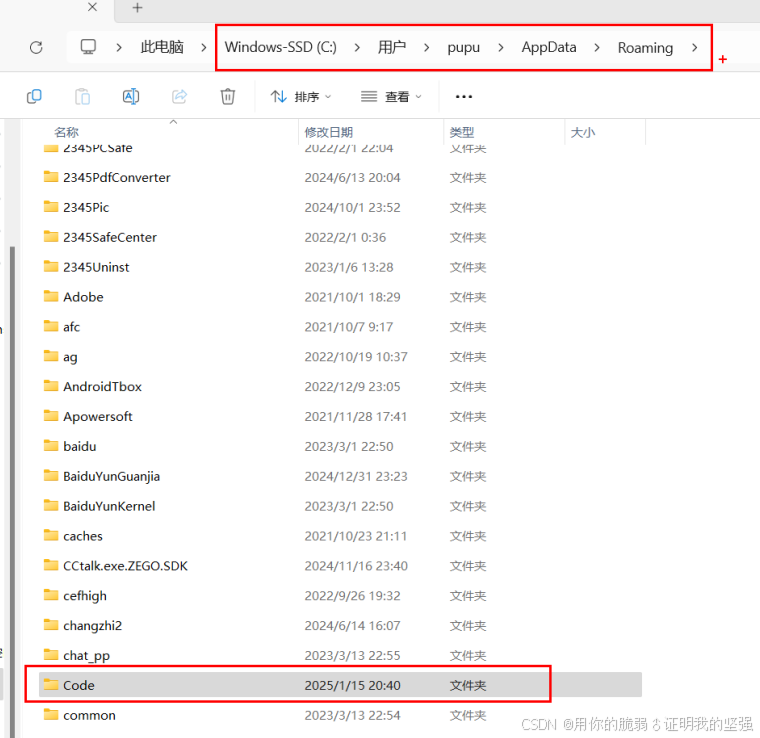Image resolution: width=760 pixels, height=738 pixels.
Task: Sort by 大小 column header
Action: click(x=583, y=132)
